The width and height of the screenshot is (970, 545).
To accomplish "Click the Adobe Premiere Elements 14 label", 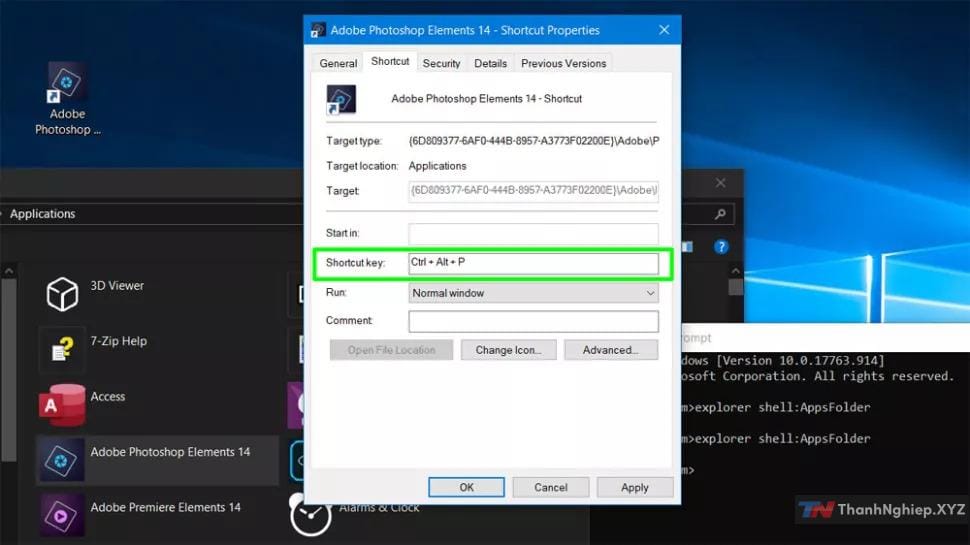I will point(165,507).
